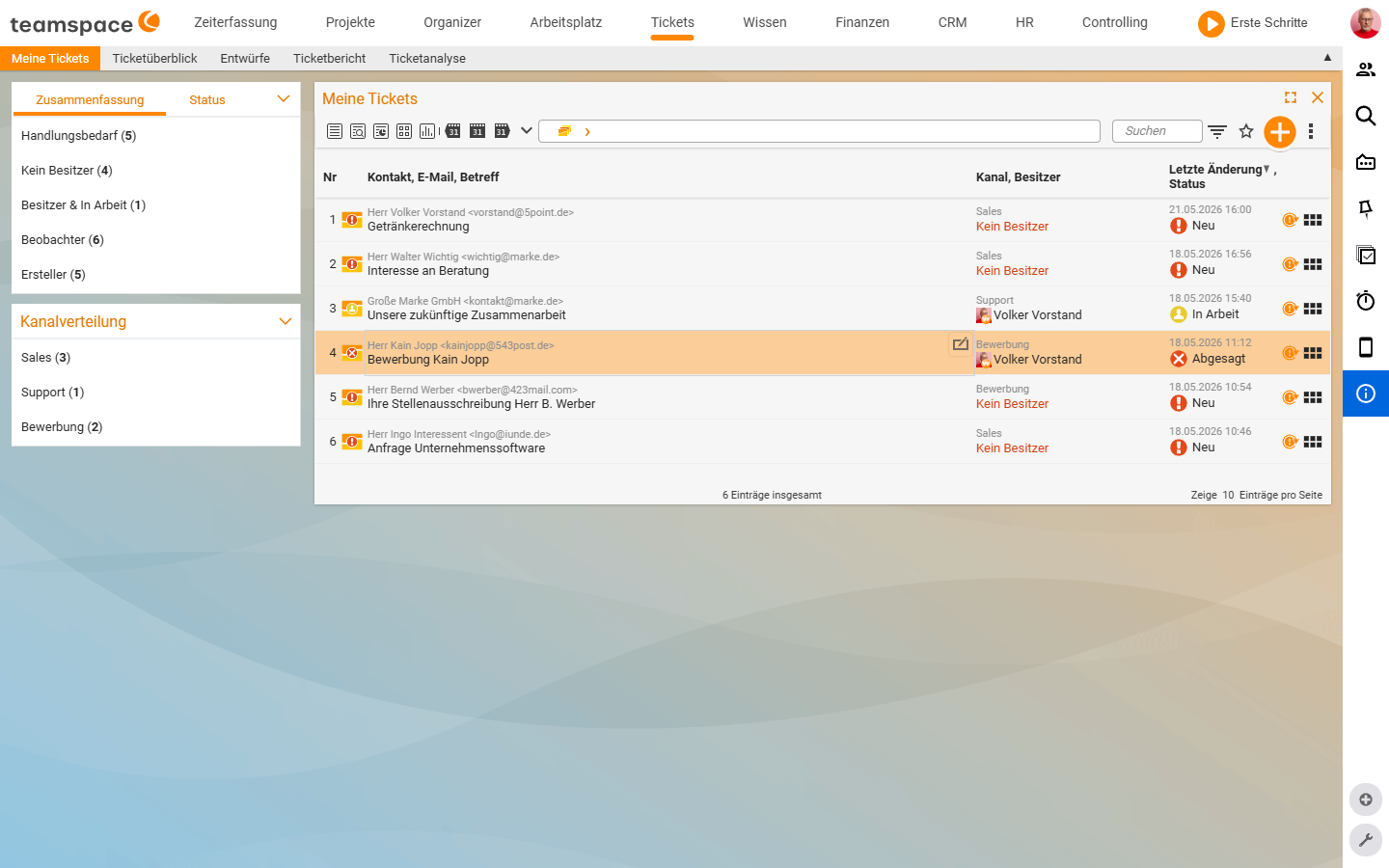Expand the view toolbar chevron dropdown

527,130
